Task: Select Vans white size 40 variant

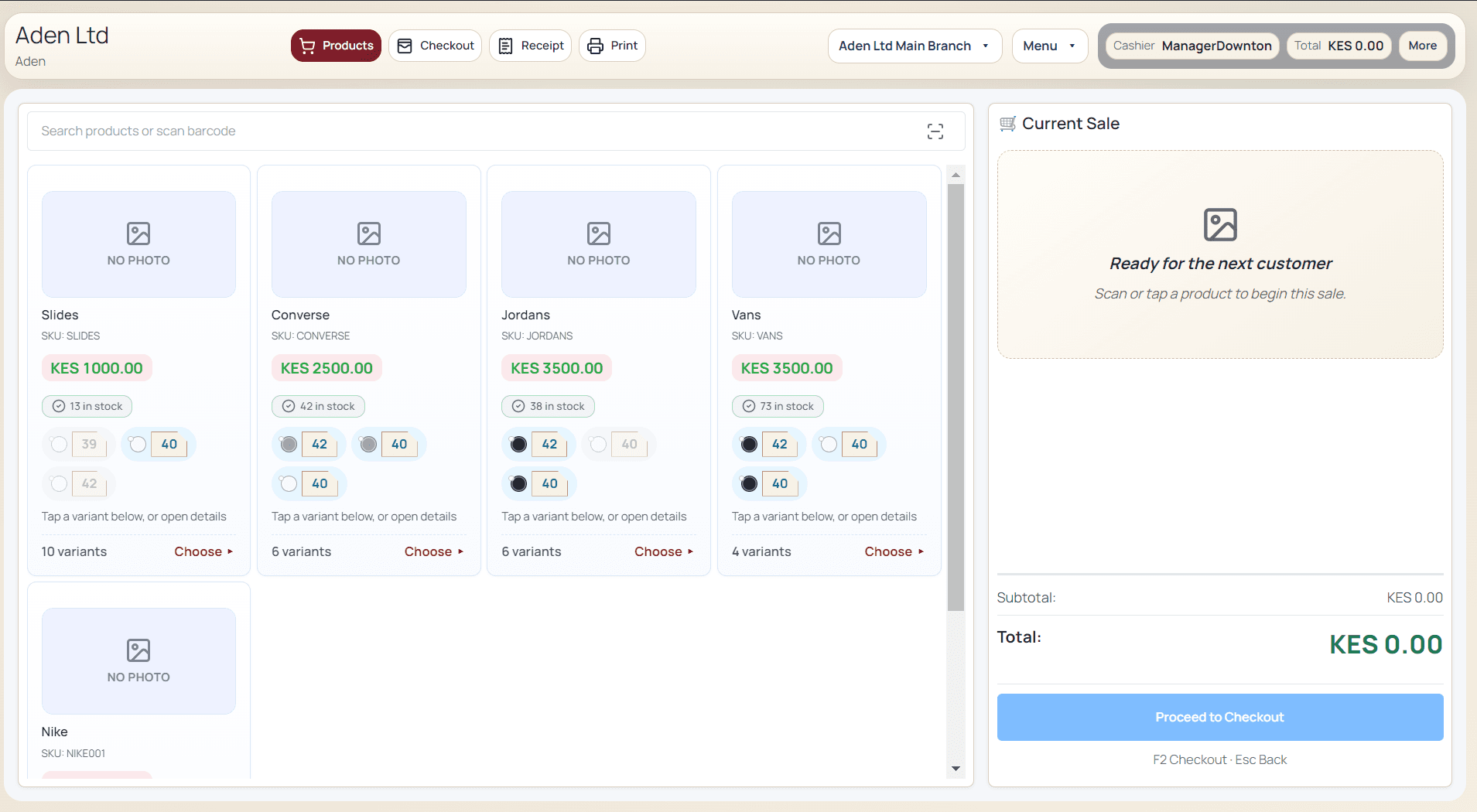Action: (849, 444)
